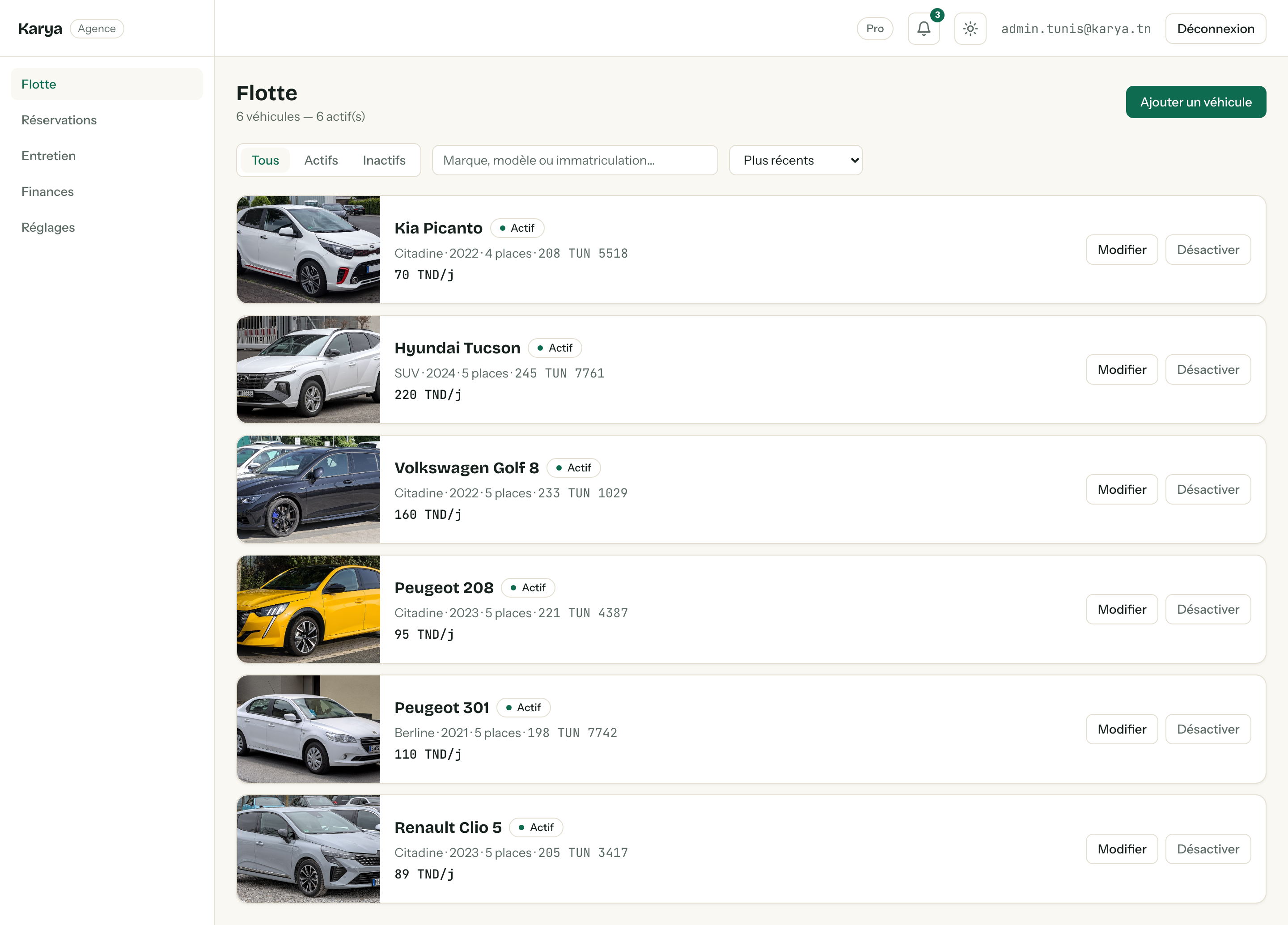Modifier the Hyundai Tucson entry
Screen dimensions: 1288x925
click(x=1122, y=369)
